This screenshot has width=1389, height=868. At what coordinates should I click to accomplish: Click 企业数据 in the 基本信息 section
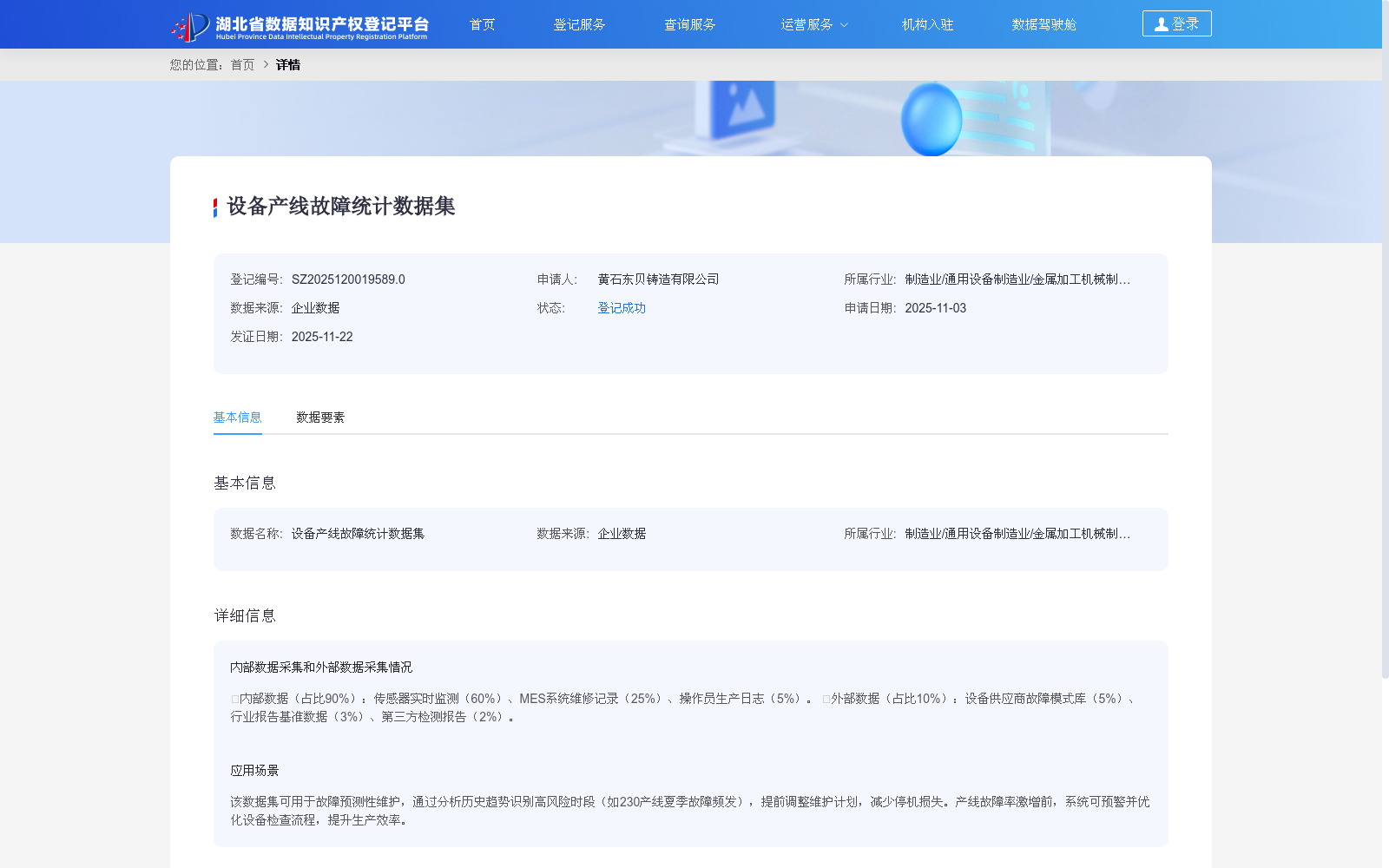(x=622, y=534)
